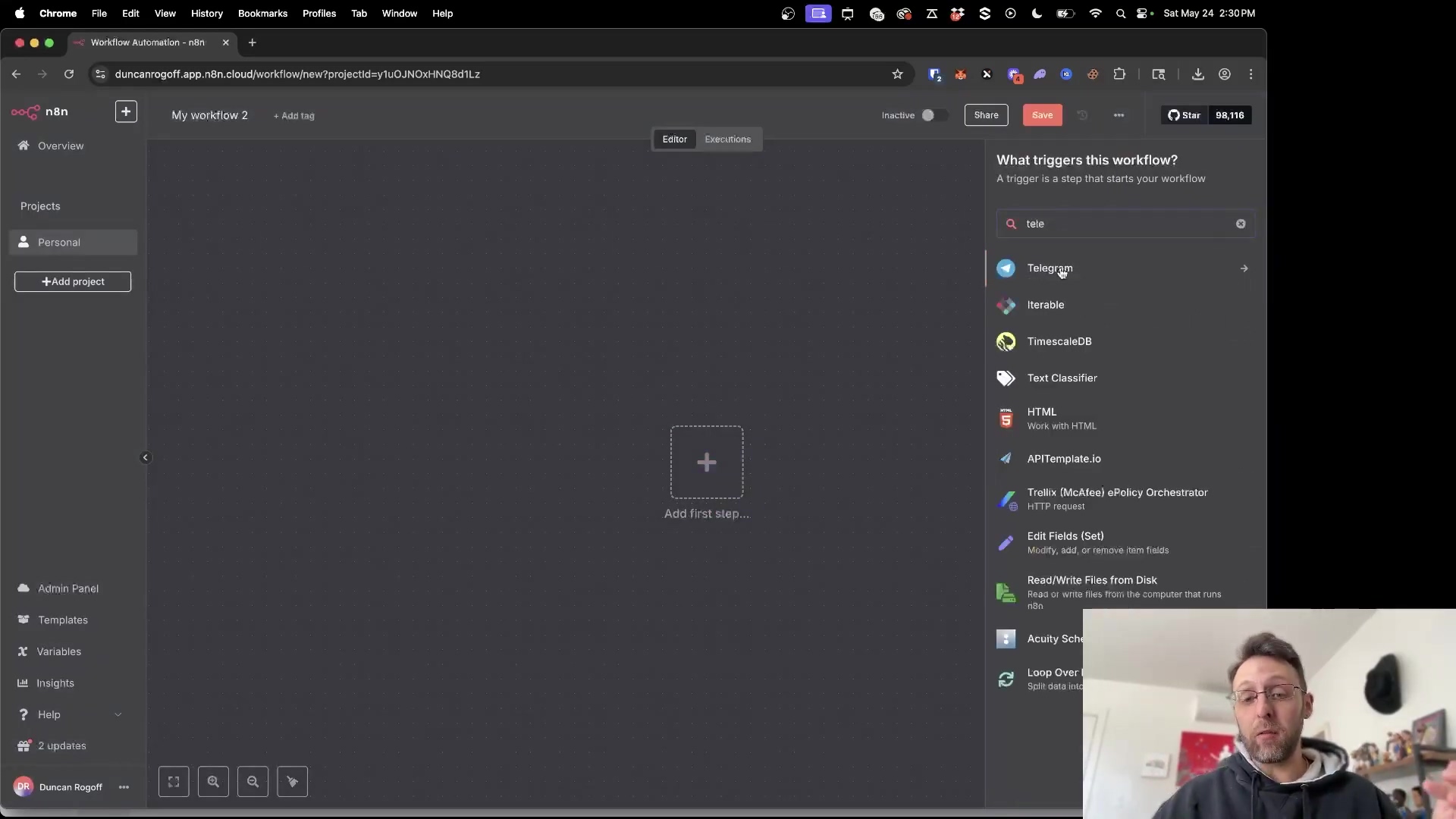Viewport: 1456px width, 819px height.
Task: Click the fit-to-view canvas button
Action: point(174,782)
